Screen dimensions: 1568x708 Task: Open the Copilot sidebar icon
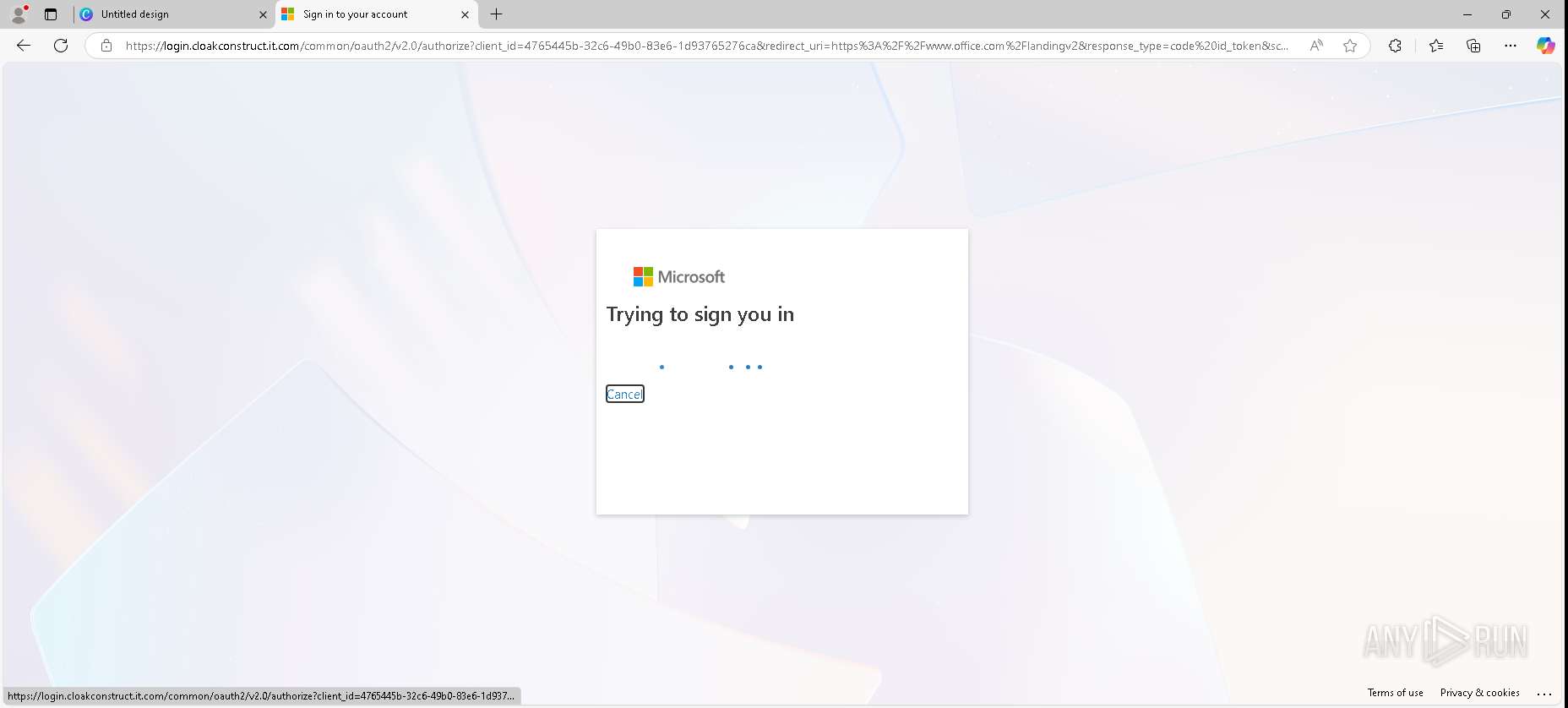pyautogui.click(x=1546, y=46)
